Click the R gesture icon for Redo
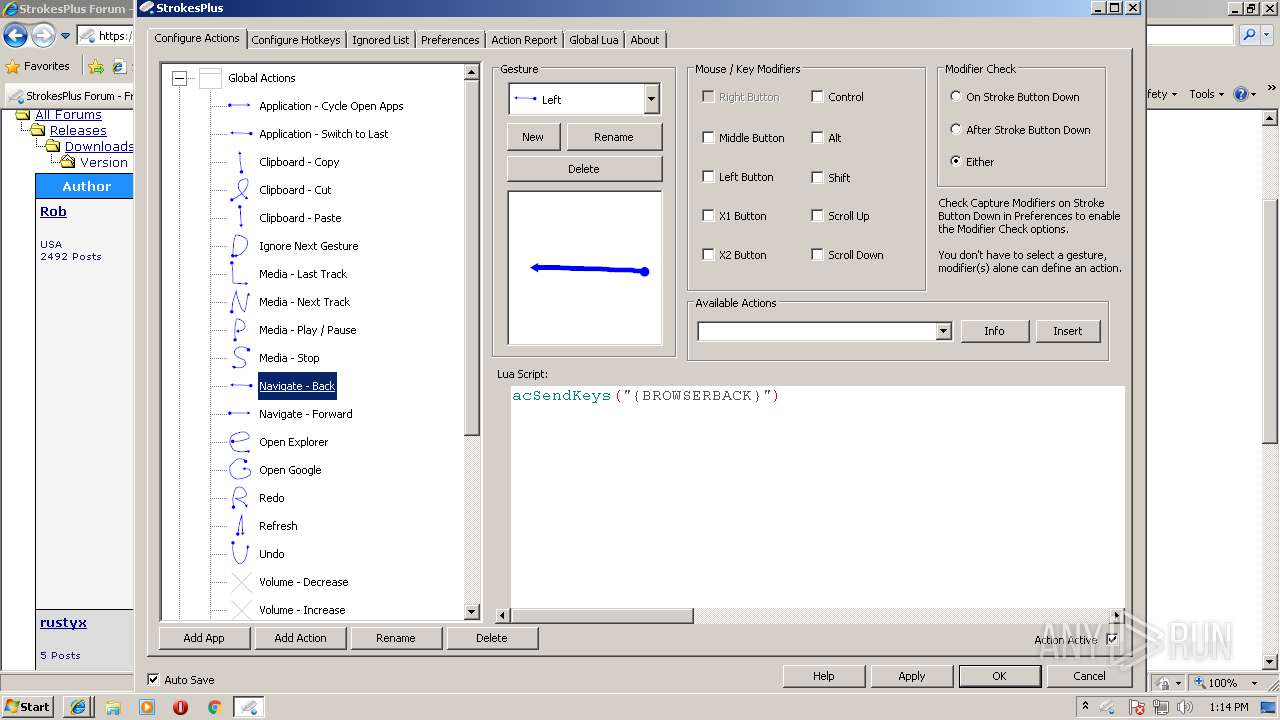 tap(240, 497)
